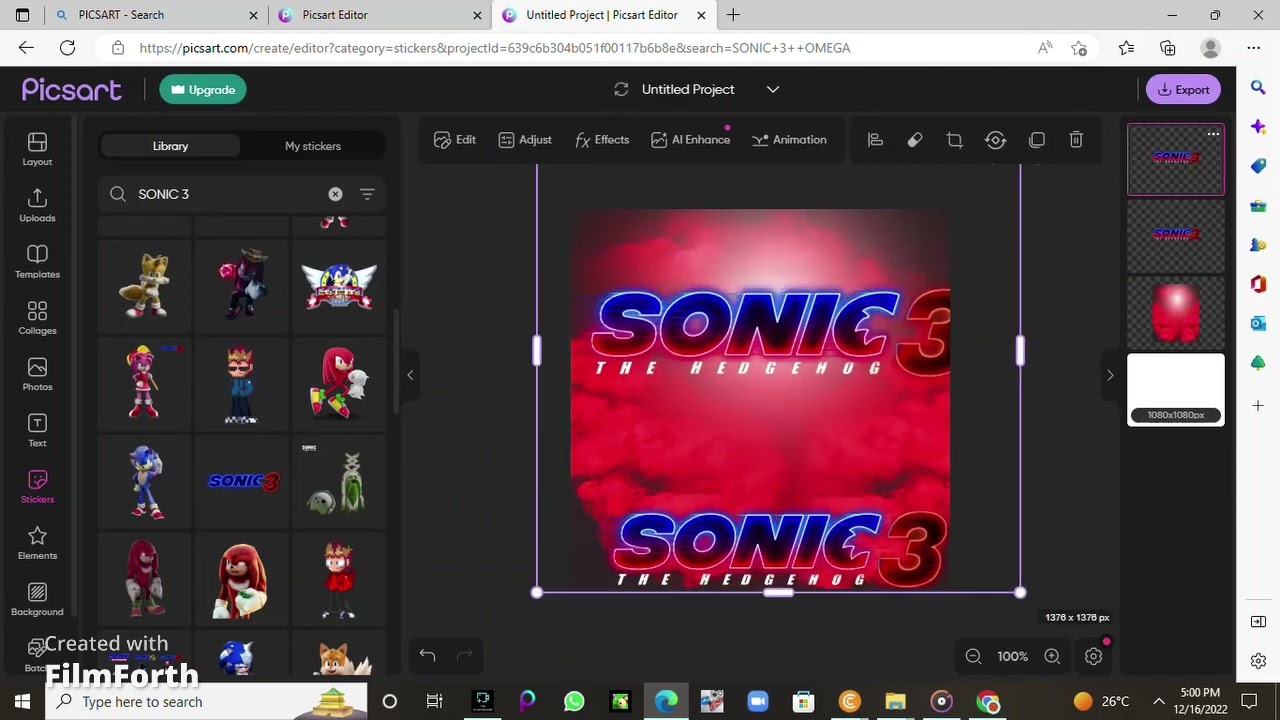Image resolution: width=1280 pixels, height=720 pixels.
Task: Duplicate the selected layer
Action: (x=1037, y=140)
